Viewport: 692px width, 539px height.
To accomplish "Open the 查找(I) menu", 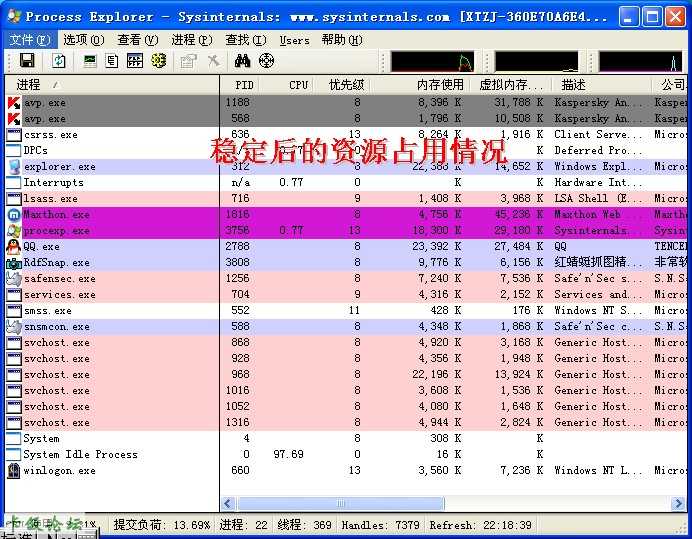I will (x=245, y=40).
